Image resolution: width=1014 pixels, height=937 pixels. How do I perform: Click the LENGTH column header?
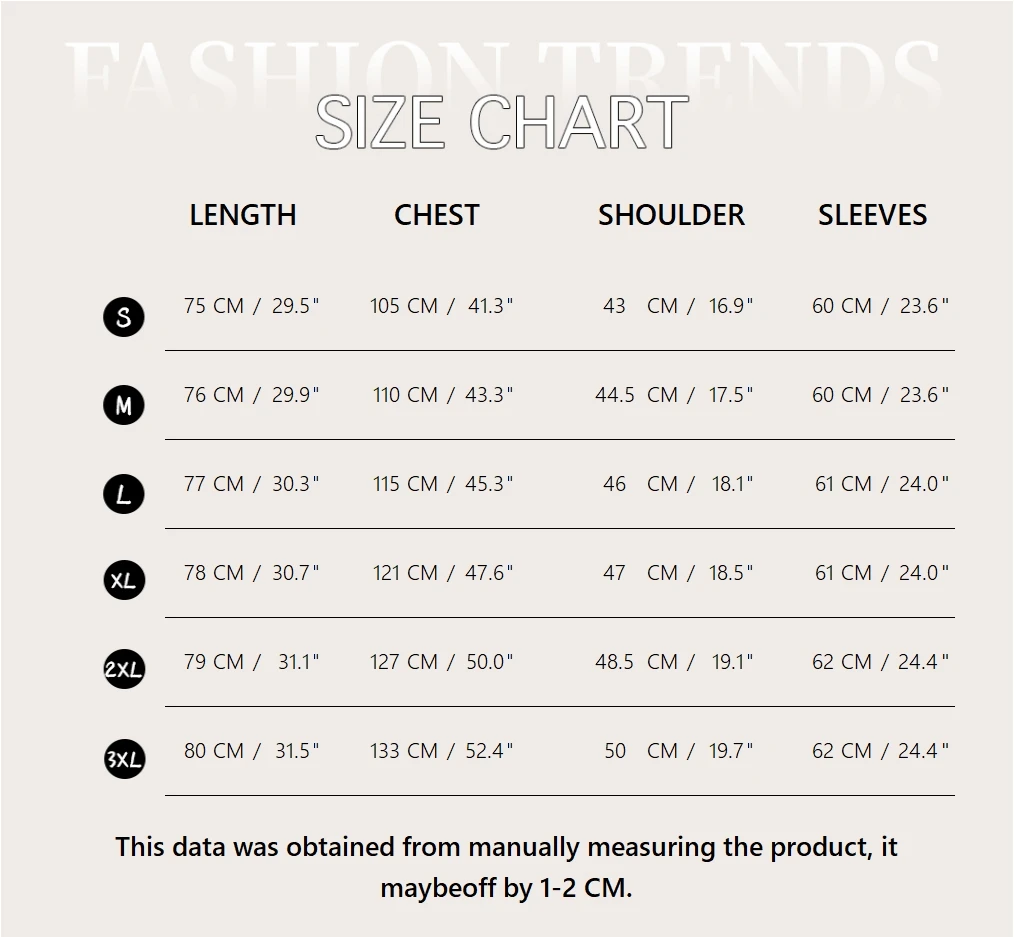[x=243, y=215]
